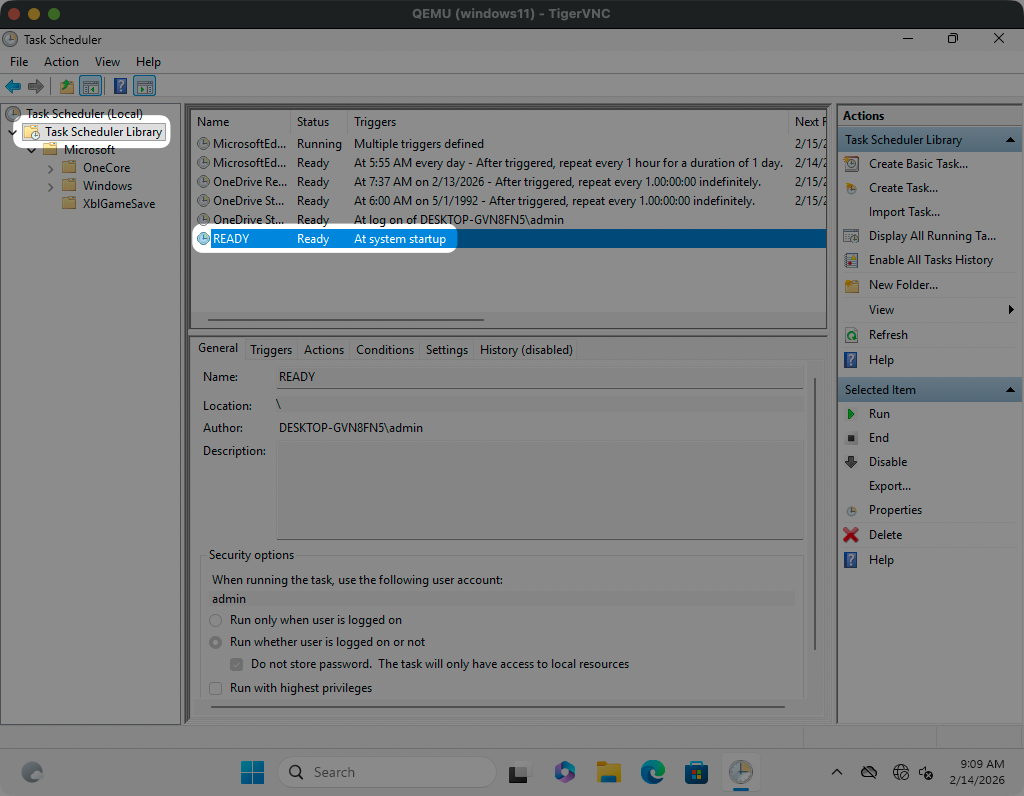This screenshot has width=1024, height=796.
Task: Collapse the Selected Item section header
Action: [1010, 390]
